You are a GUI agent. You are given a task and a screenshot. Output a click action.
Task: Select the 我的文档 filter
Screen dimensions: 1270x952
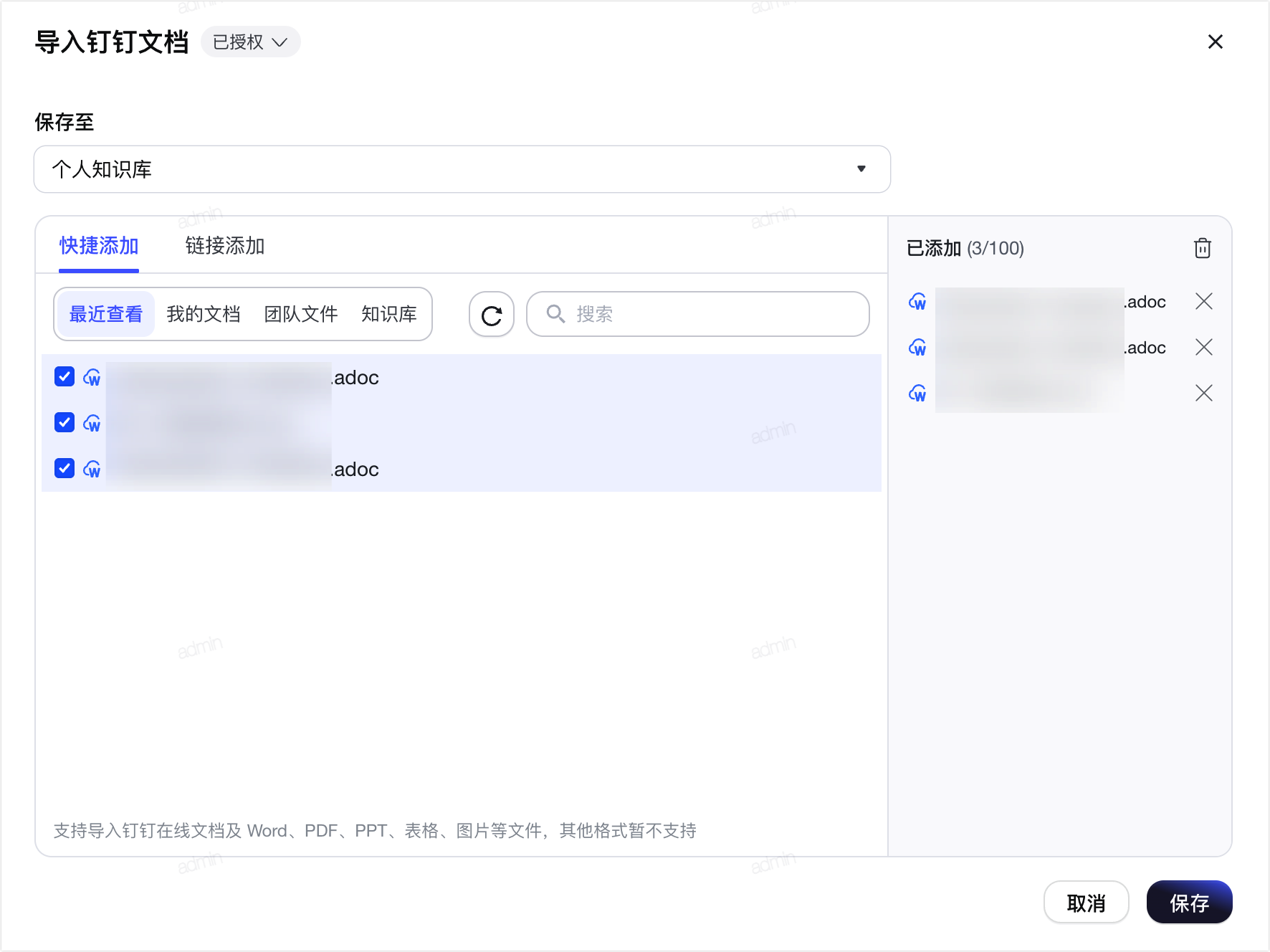tap(204, 314)
